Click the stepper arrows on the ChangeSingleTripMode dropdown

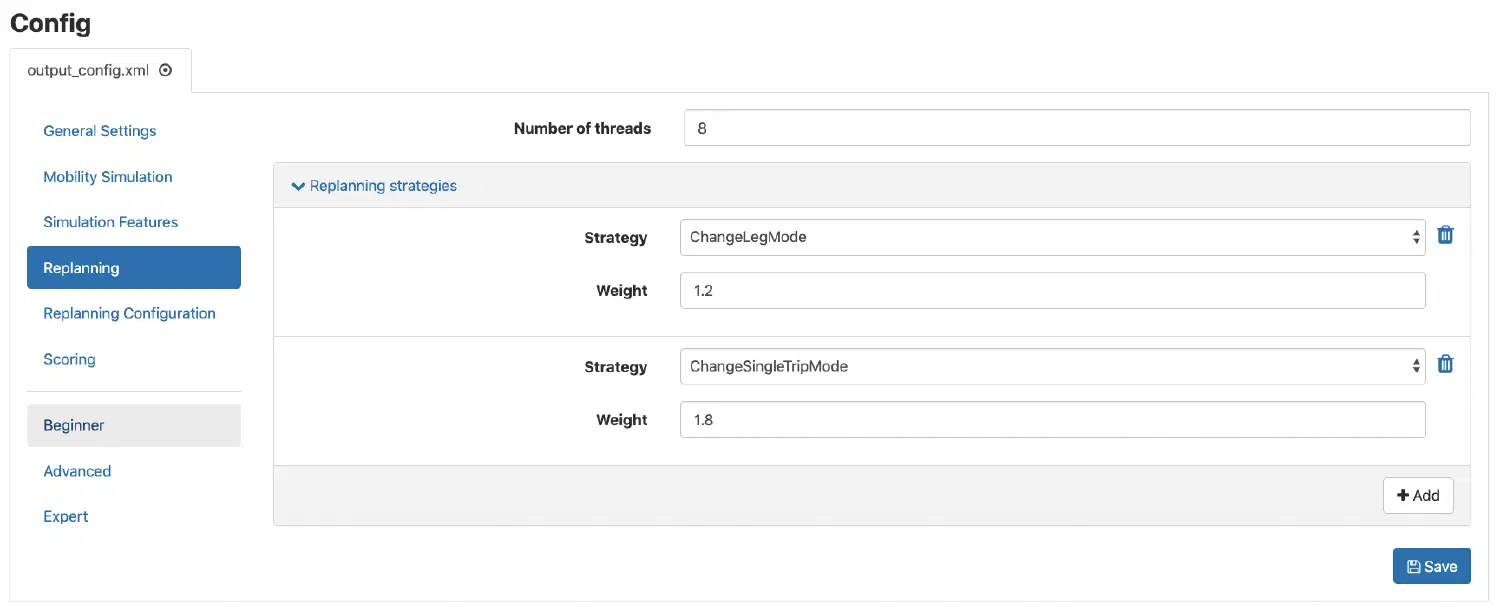1415,366
